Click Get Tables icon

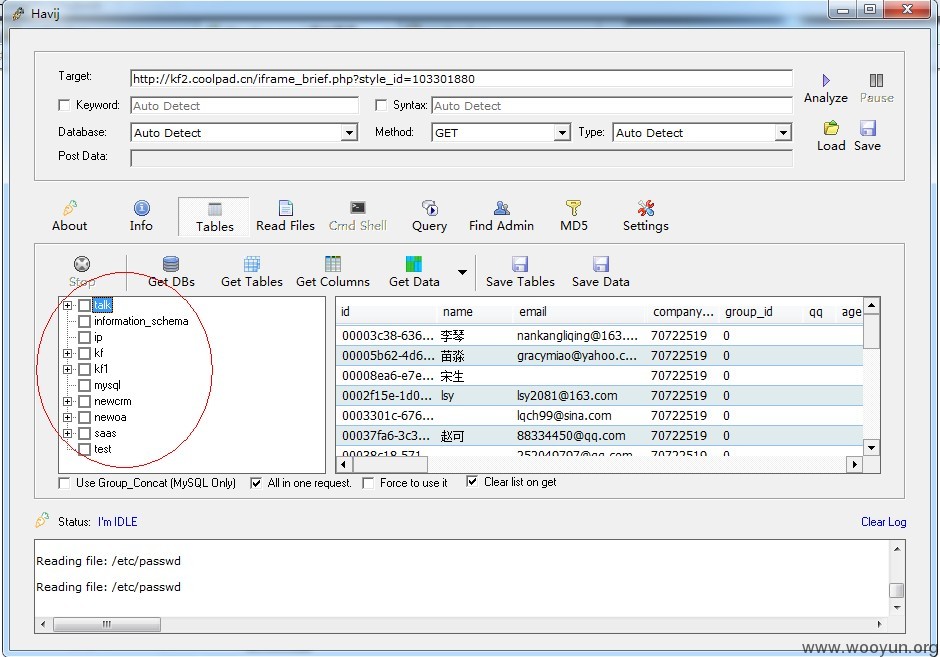[252, 264]
